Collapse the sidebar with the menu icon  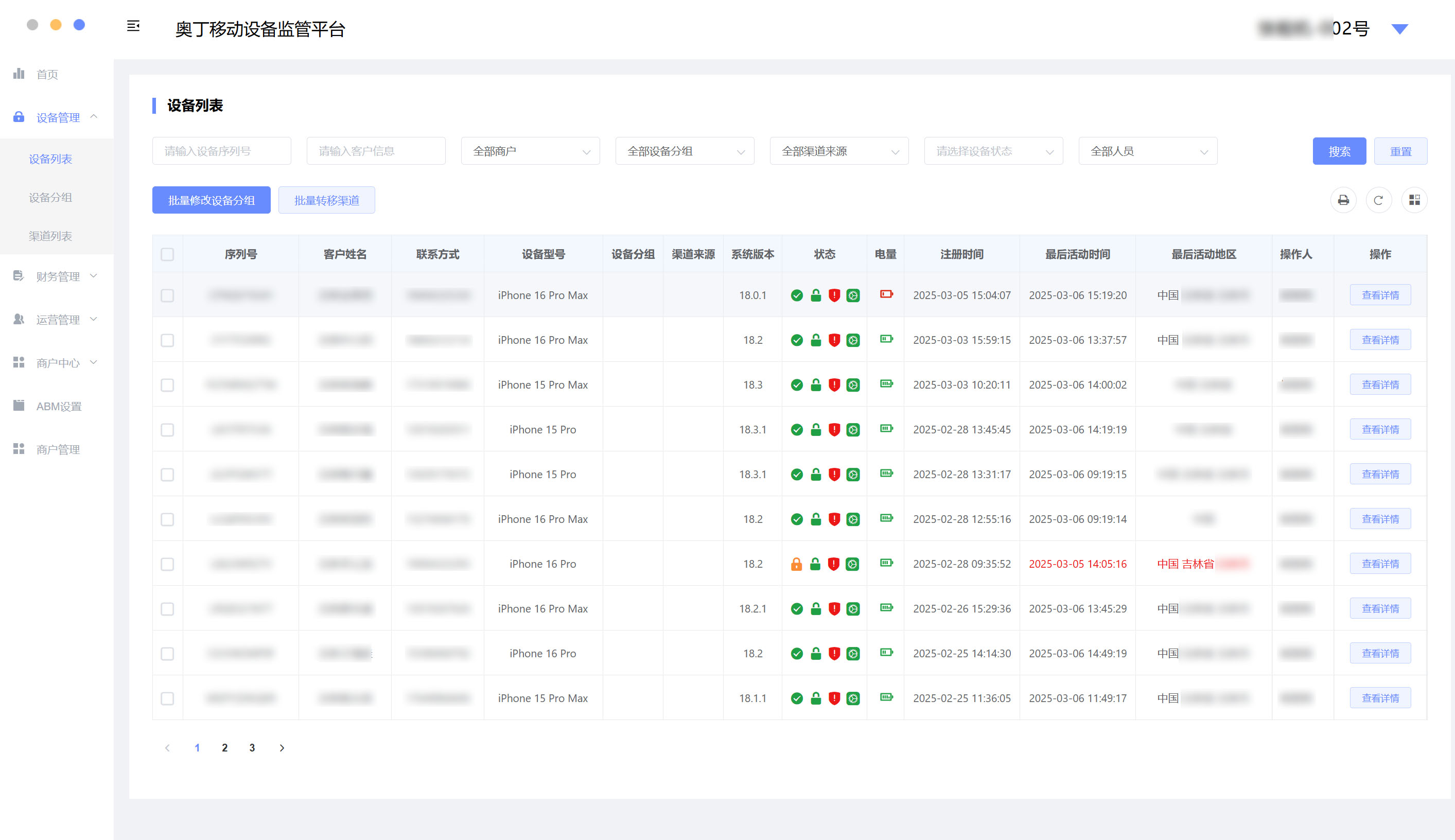pos(133,26)
